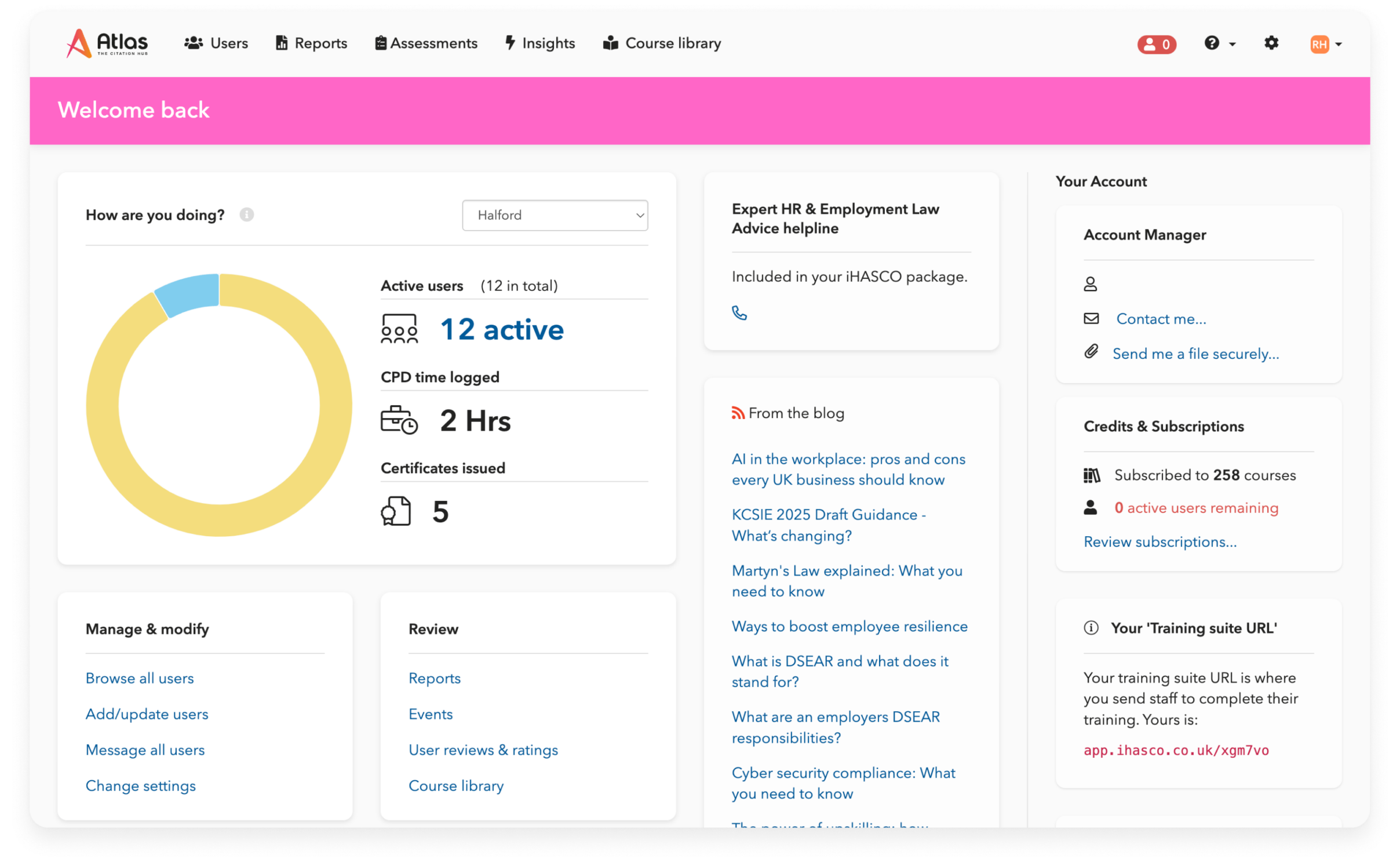Click the app.ihasco.co.uk training URL
This screenshot has height=862, width=1400.
tap(1176, 750)
